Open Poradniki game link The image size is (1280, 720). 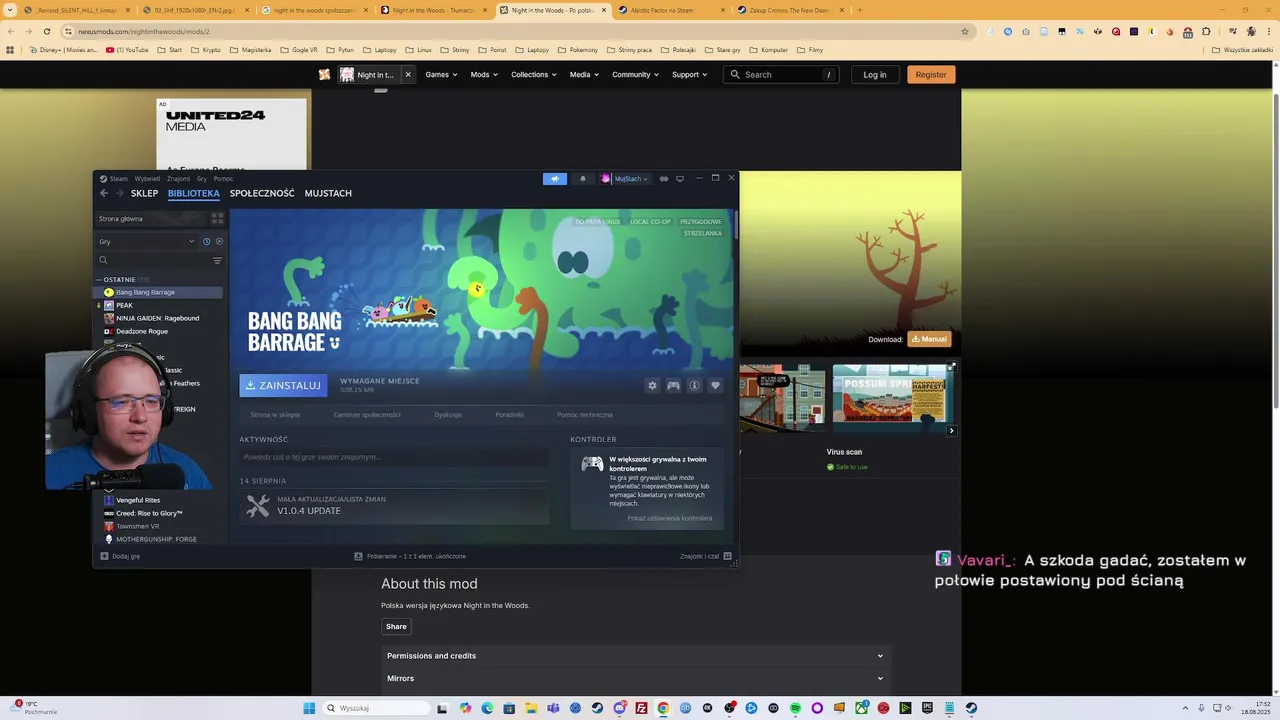(x=509, y=415)
